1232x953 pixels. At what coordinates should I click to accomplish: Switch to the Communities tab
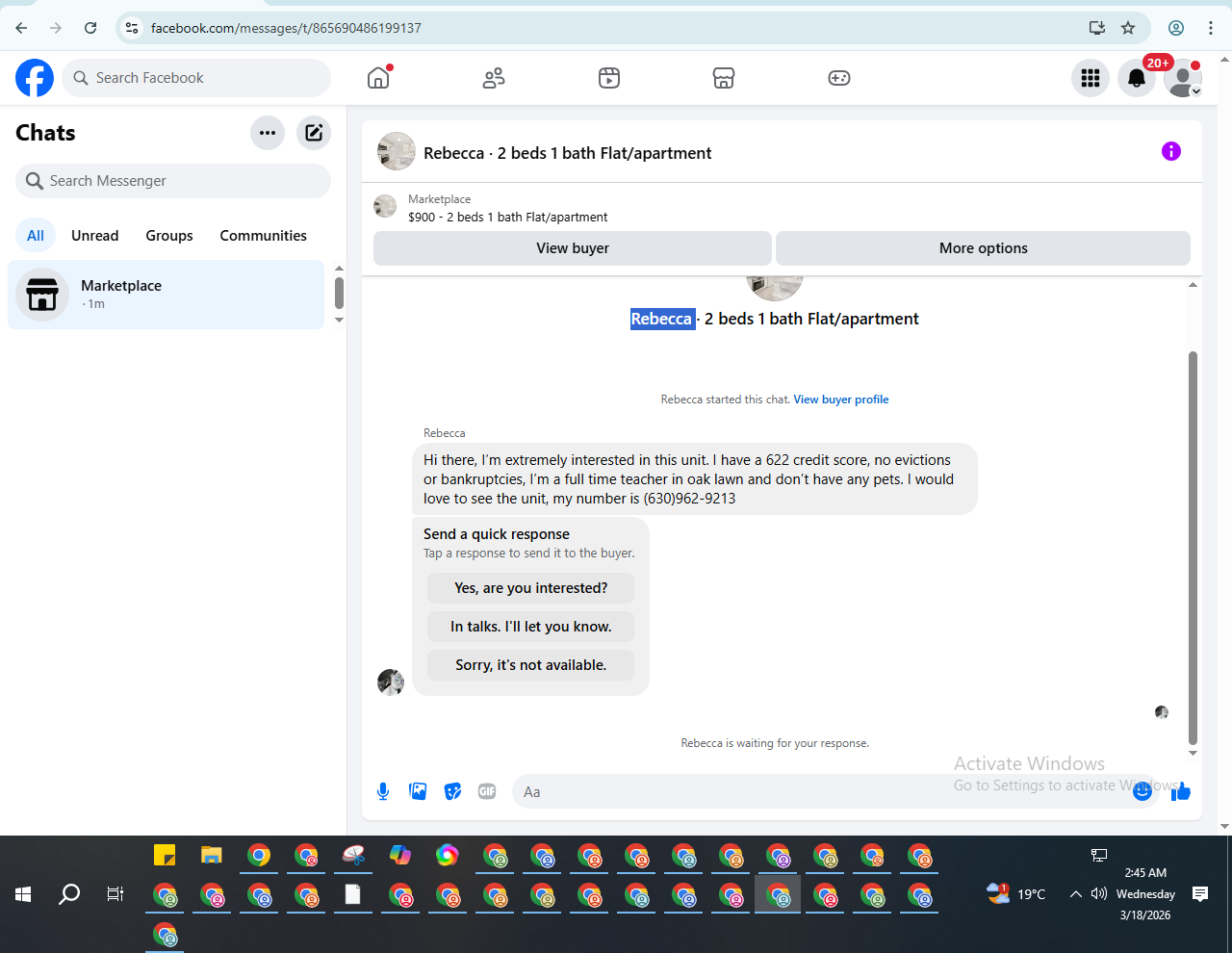pyautogui.click(x=264, y=236)
